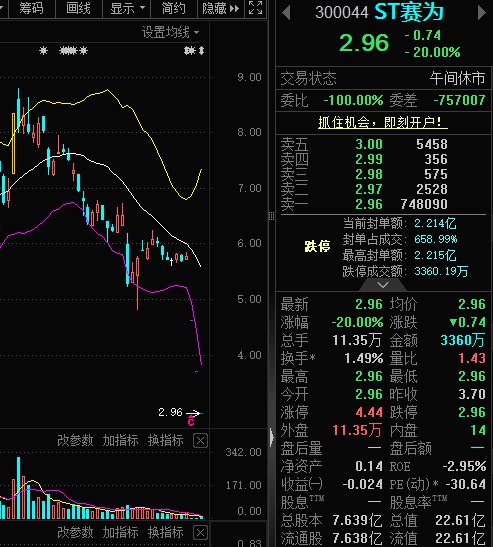Click the 委比 value -100.00%
Screen dimensions: 493x547
tap(353, 100)
